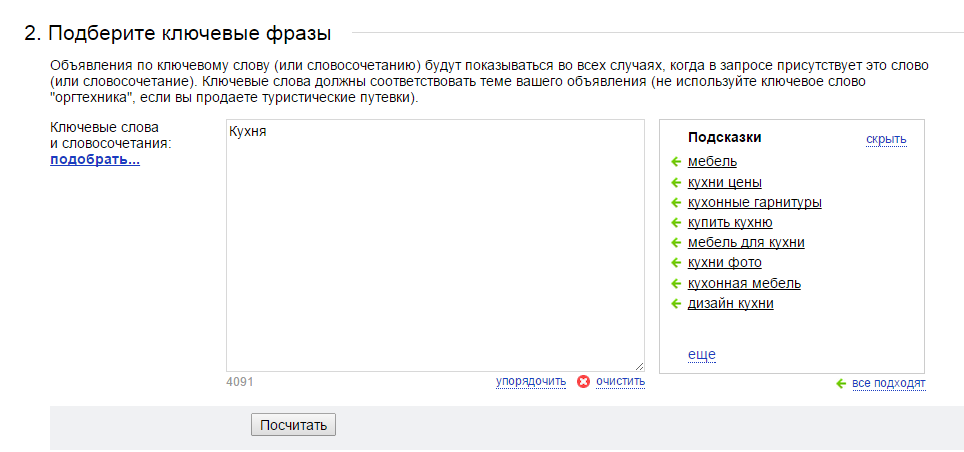Viewport: 964px width, 452px height.
Task: Click green arrow next to "купить кухню"
Action: coord(676,223)
